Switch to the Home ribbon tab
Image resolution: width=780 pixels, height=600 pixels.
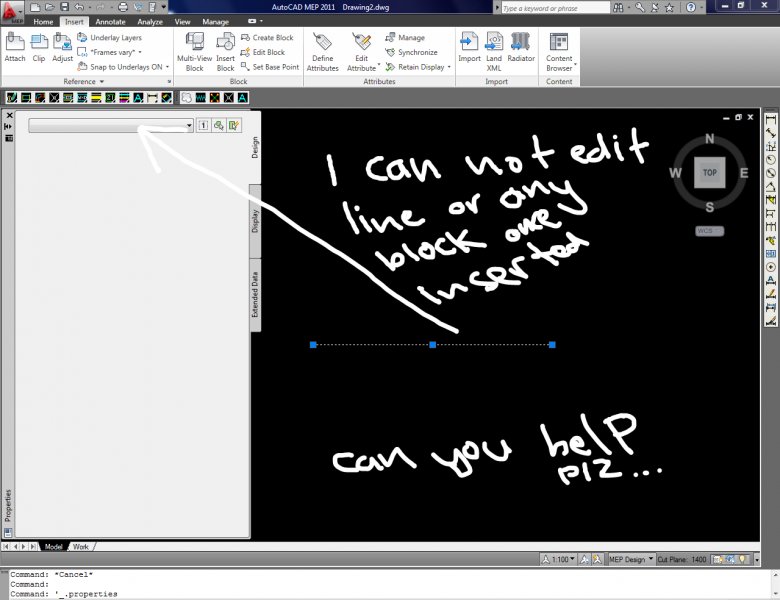43,22
